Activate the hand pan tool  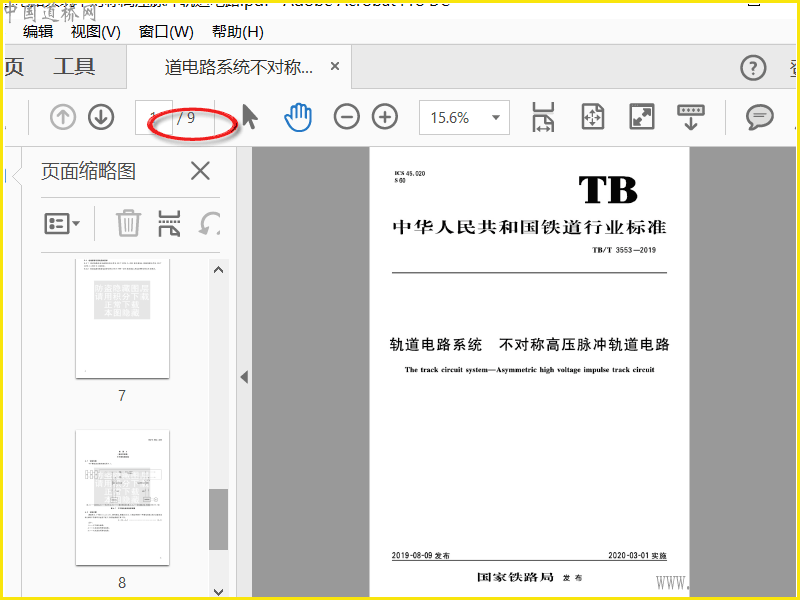click(x=298, y=117)
